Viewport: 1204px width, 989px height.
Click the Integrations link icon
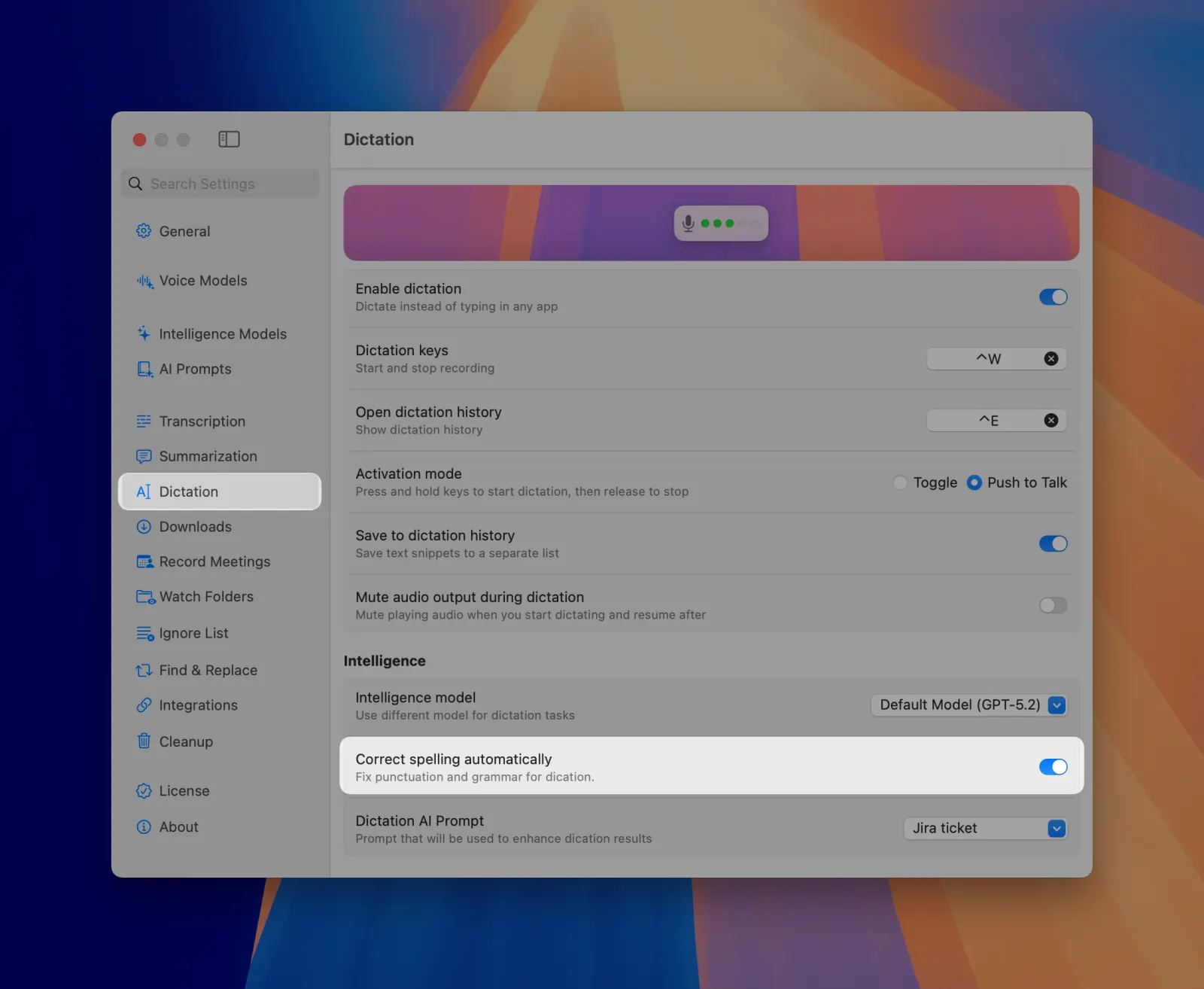coord(144,705)
